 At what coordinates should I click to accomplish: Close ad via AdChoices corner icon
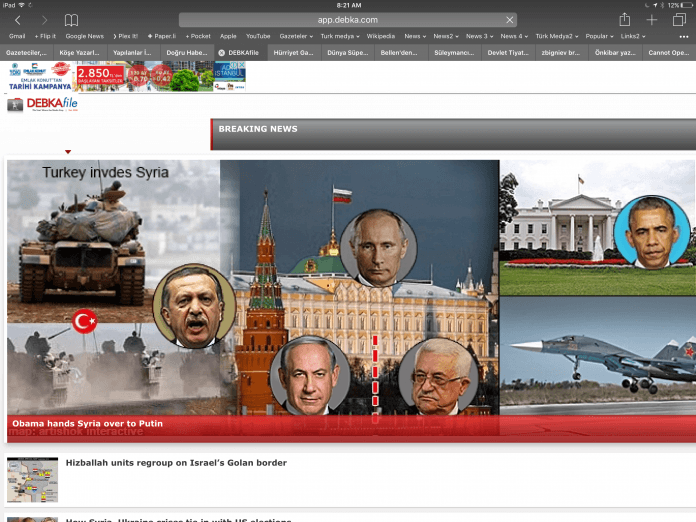coord(239,65)
